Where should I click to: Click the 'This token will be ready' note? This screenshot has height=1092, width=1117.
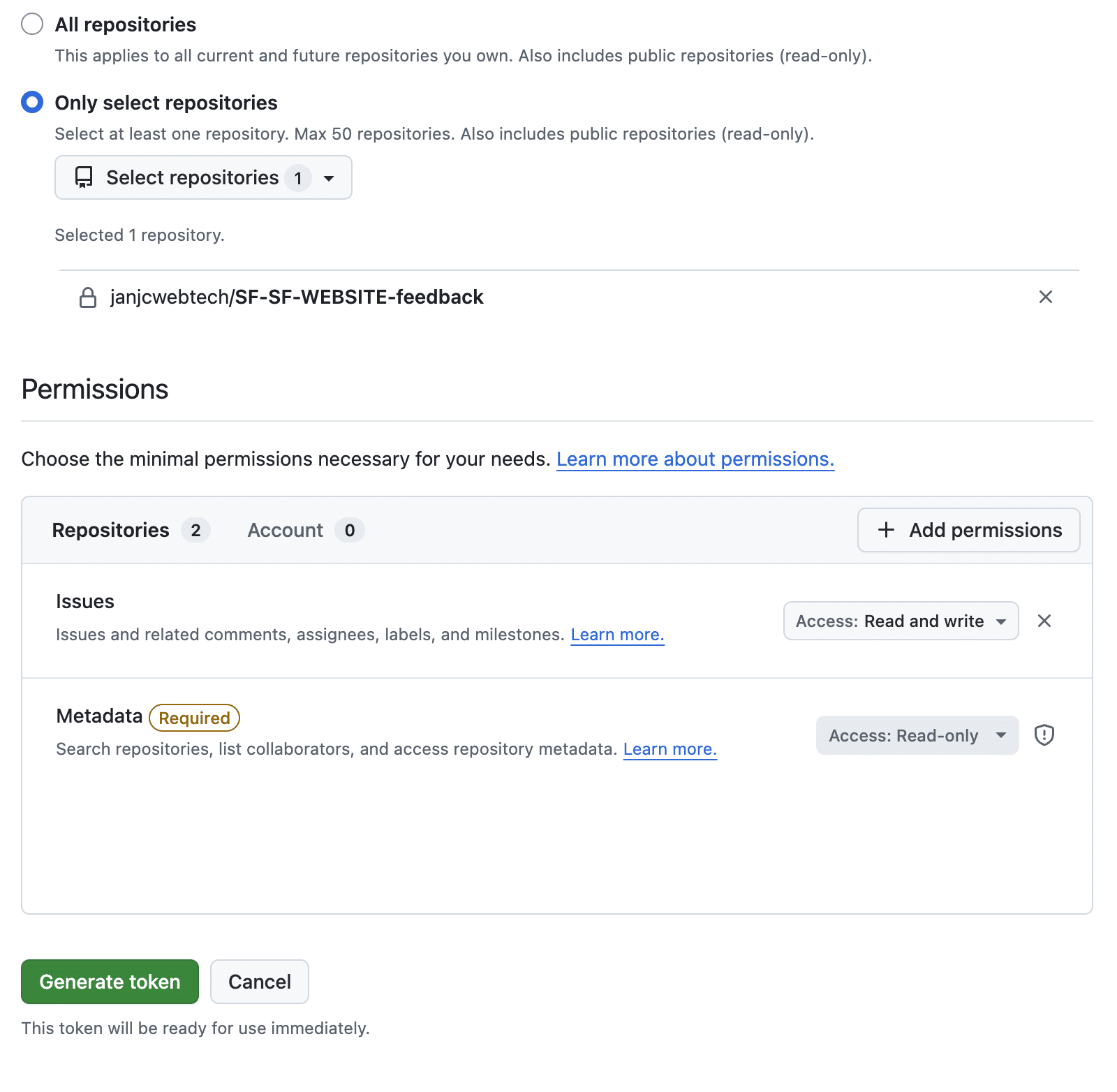(195, 1028)
